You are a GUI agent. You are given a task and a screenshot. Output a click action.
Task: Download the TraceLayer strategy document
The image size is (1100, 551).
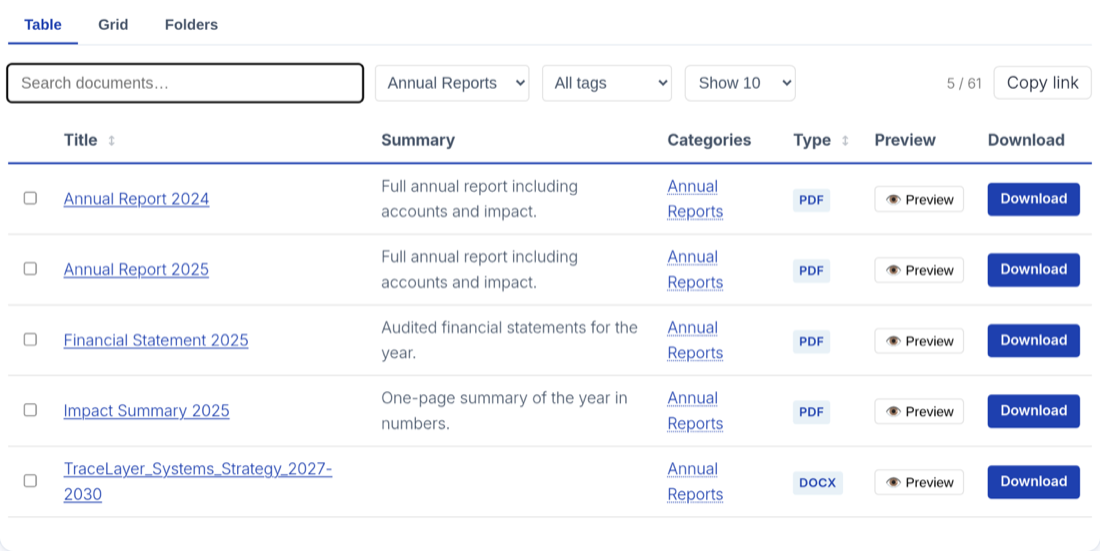point(1033,482)
